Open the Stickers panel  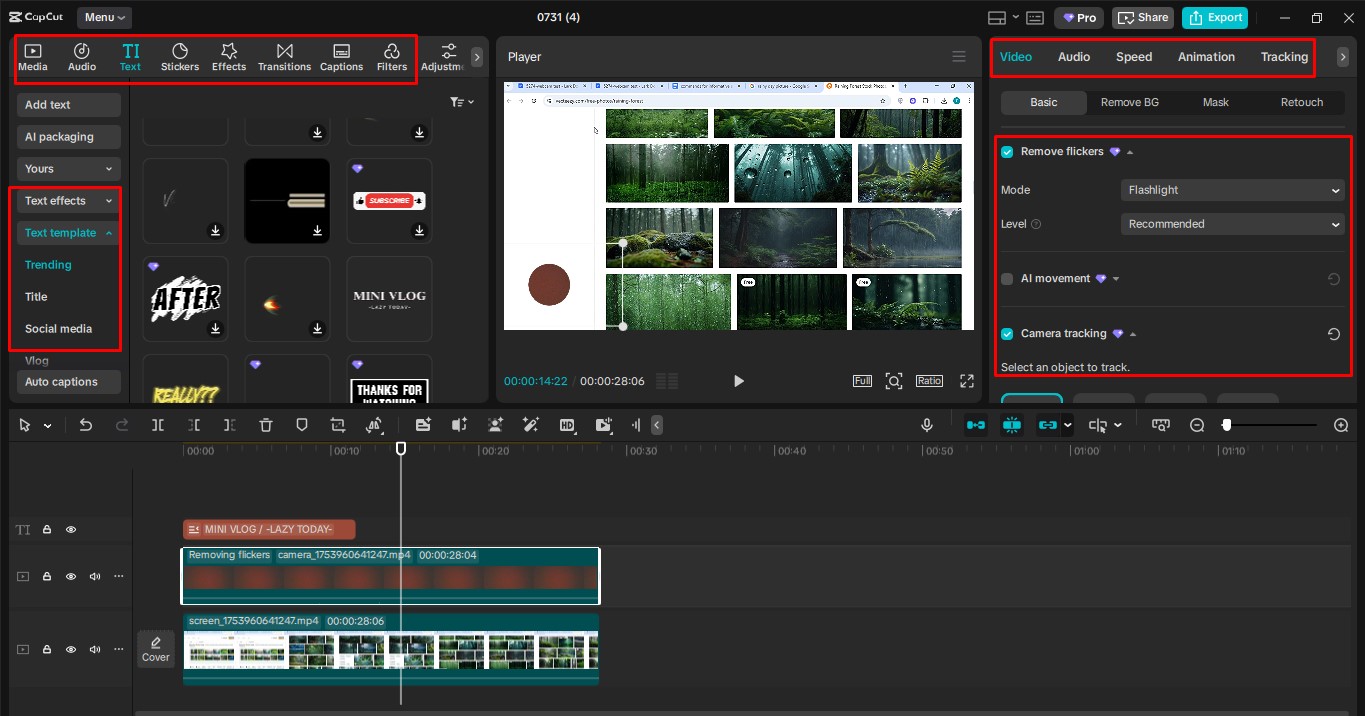point(180,57)
